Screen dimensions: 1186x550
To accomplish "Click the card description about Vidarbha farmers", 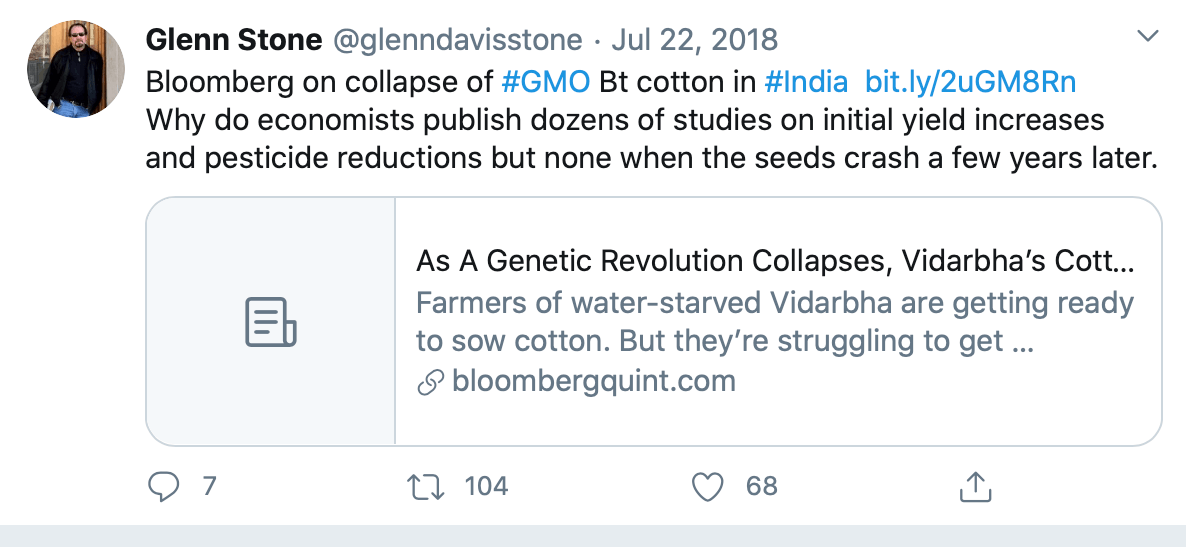I will 775,322.
